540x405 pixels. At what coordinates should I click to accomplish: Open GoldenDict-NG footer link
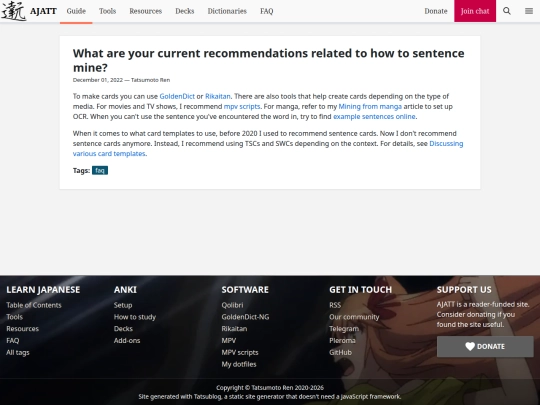tap(245, 317)
